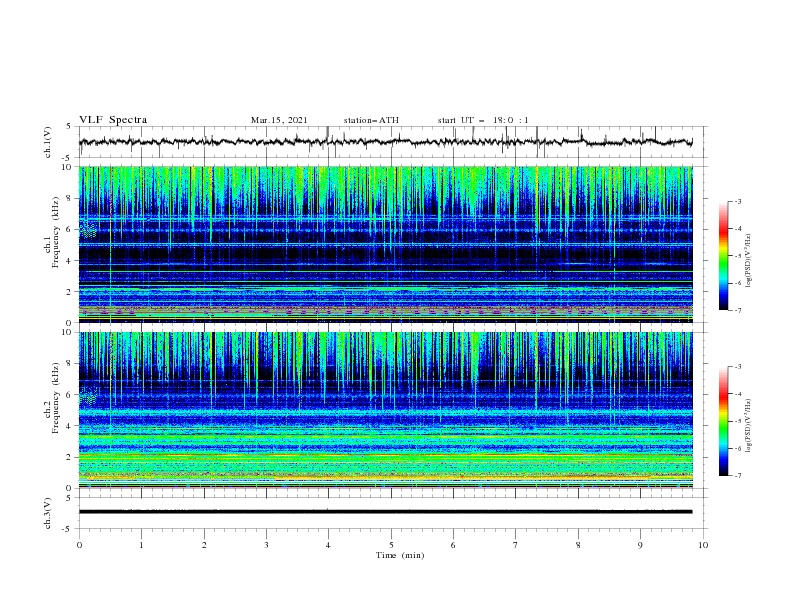Click the green 3.3 kHz line in ch.1 spectrogram
The width and height of the screenshot is (792, 612).
[x=385, y=272]
